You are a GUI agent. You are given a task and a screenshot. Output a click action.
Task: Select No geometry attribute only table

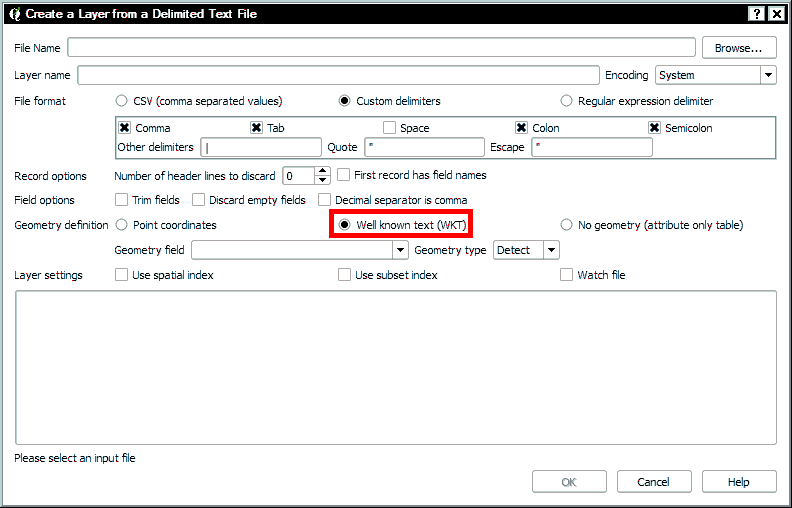[x=567, y=225]
